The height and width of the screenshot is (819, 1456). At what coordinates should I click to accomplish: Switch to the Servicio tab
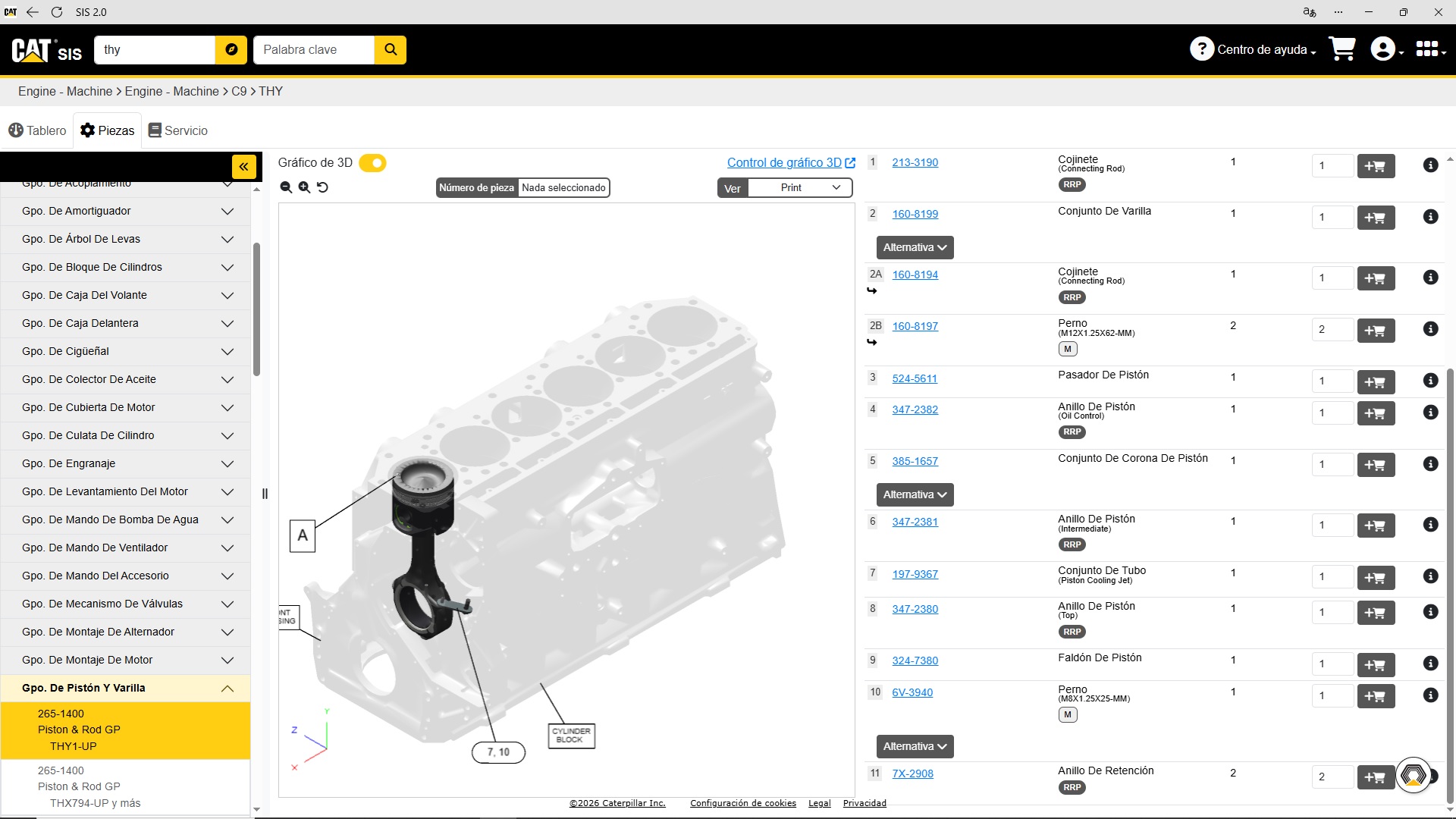point(177,130)
